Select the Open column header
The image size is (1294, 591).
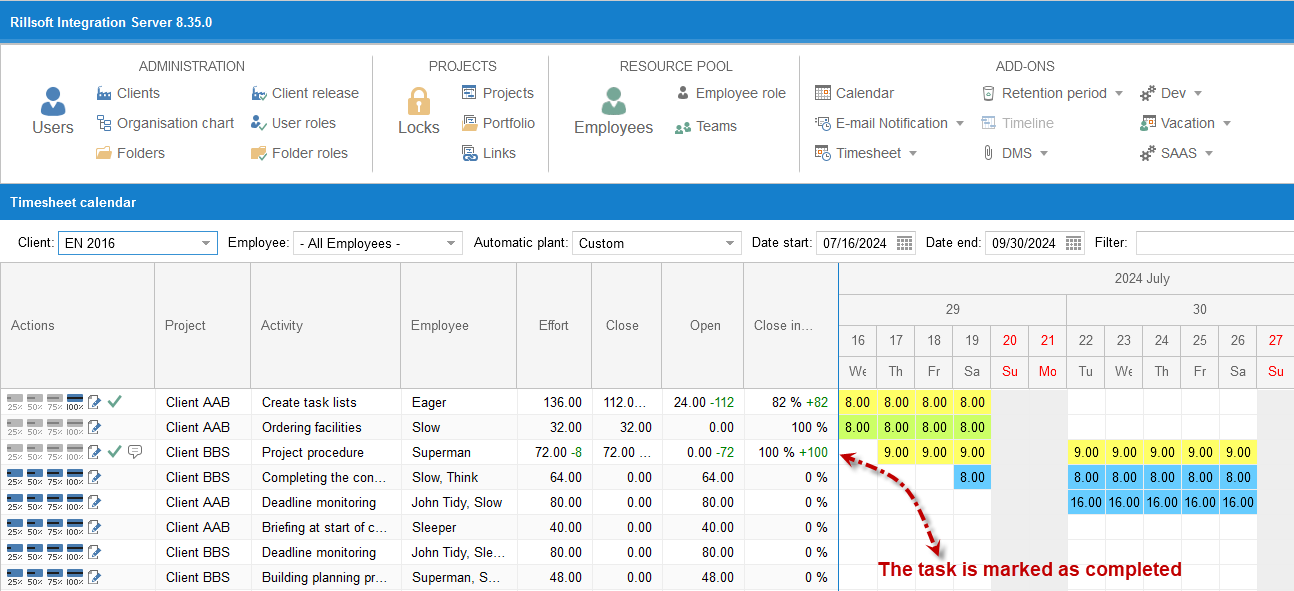(x=702, y=325)
